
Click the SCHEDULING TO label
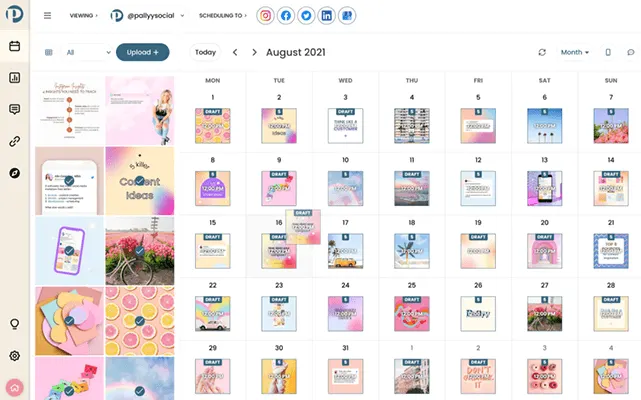(x=221, y=16)
